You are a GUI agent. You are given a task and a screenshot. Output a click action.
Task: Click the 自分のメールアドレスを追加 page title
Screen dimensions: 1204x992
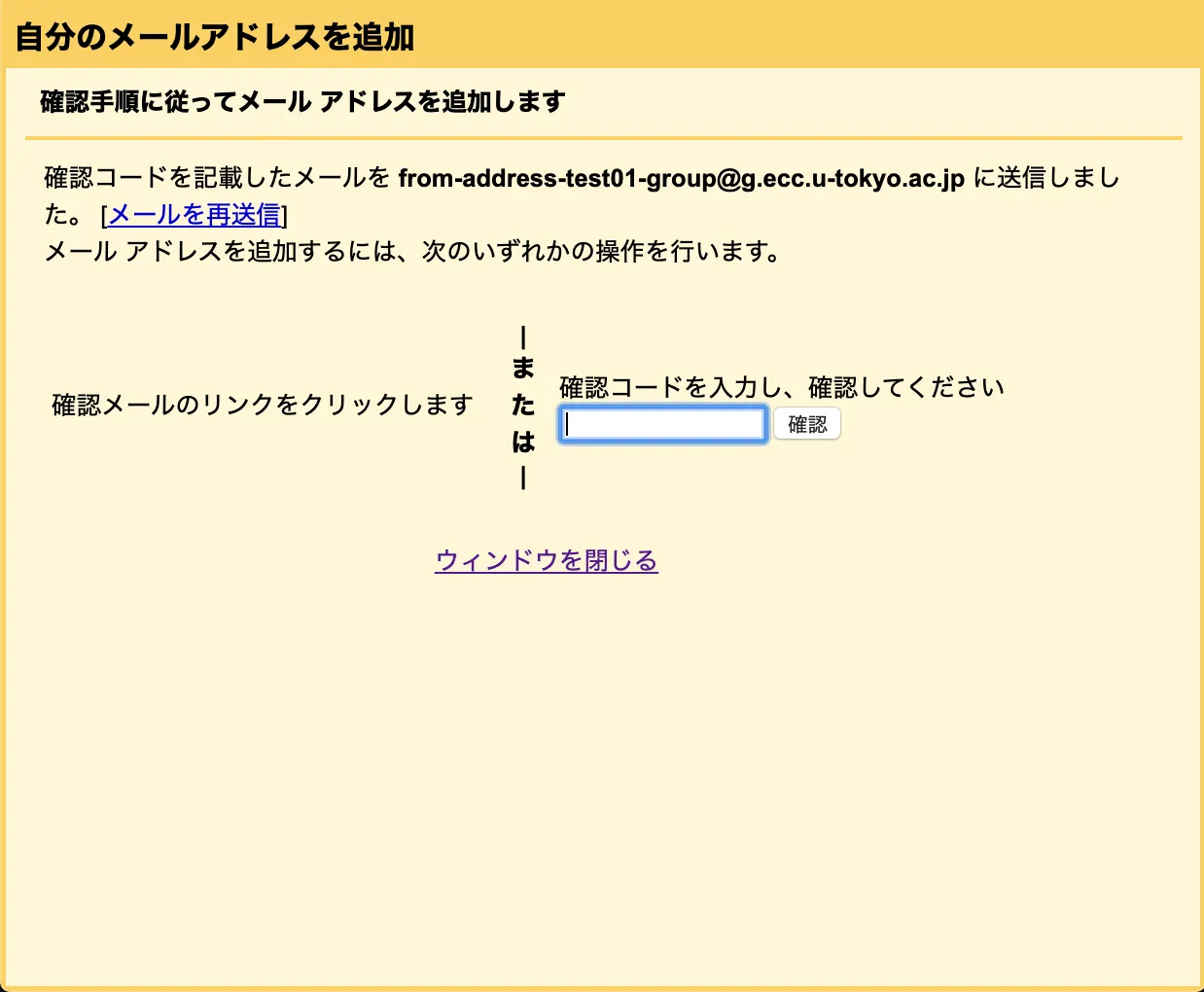pyautogui.click(x=214, y=37)
